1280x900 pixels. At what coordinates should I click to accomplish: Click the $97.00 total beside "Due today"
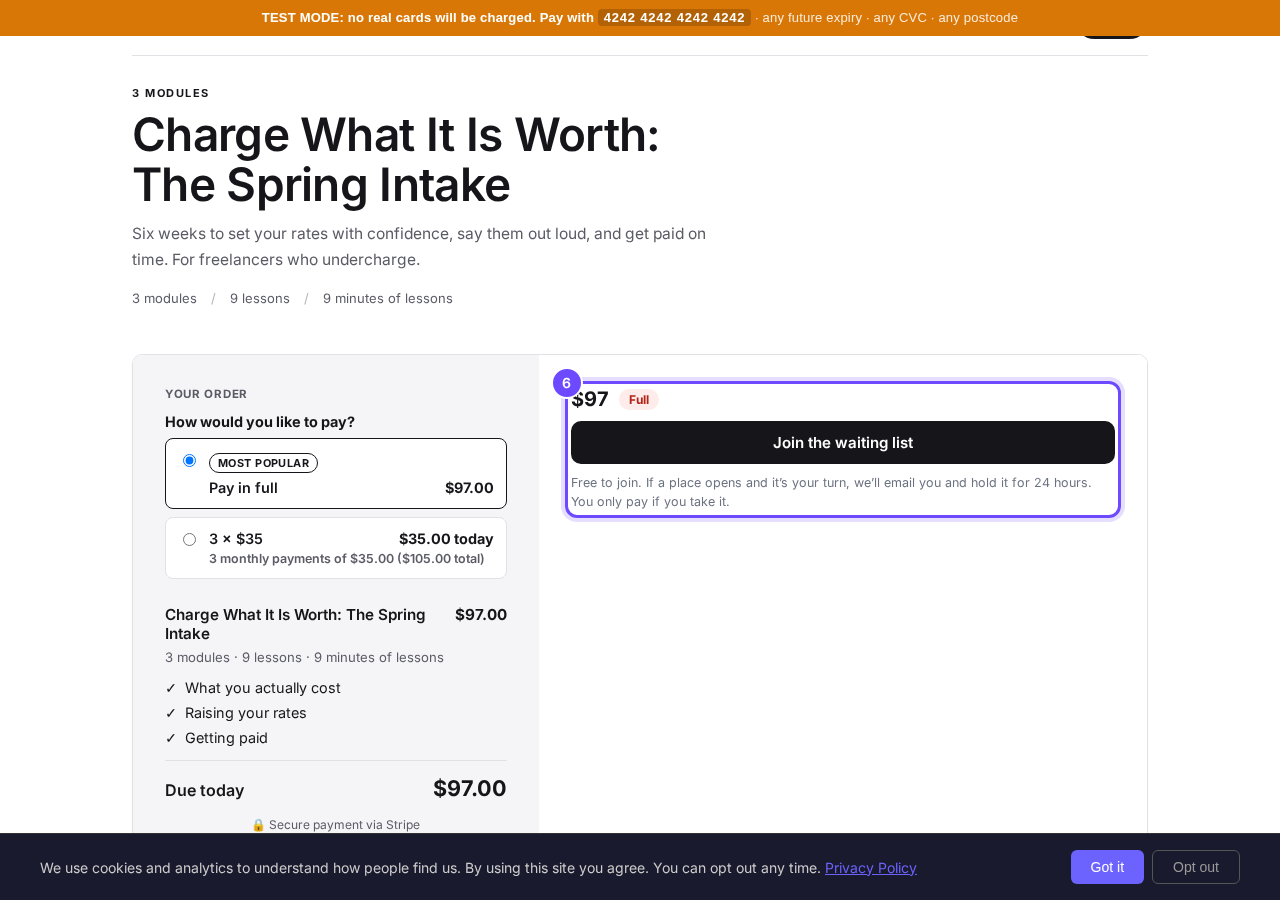tap(470, 789)
